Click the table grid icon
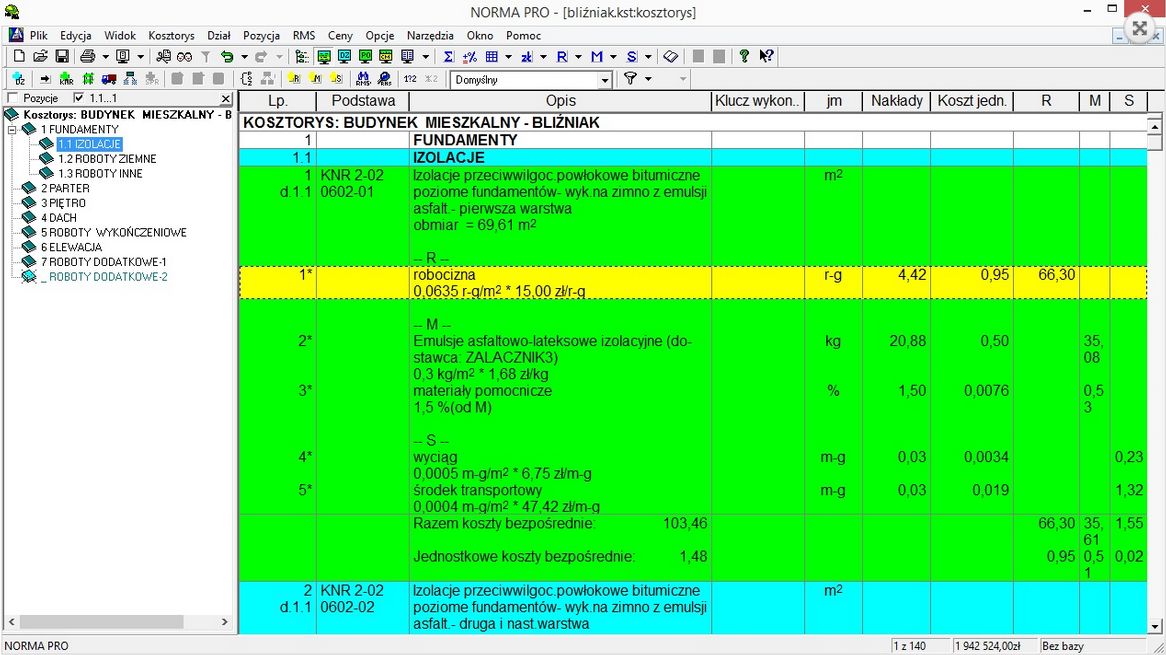The height and width of the screenshot is (655, 1166). [x=492, y=57]
